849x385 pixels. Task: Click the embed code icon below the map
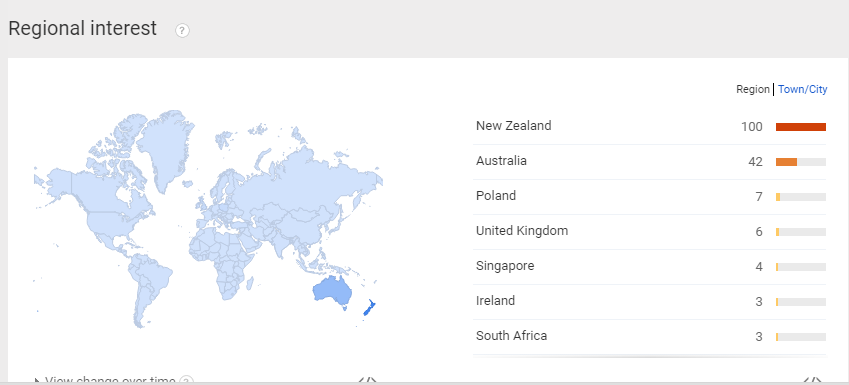click(x=368, y=381)
